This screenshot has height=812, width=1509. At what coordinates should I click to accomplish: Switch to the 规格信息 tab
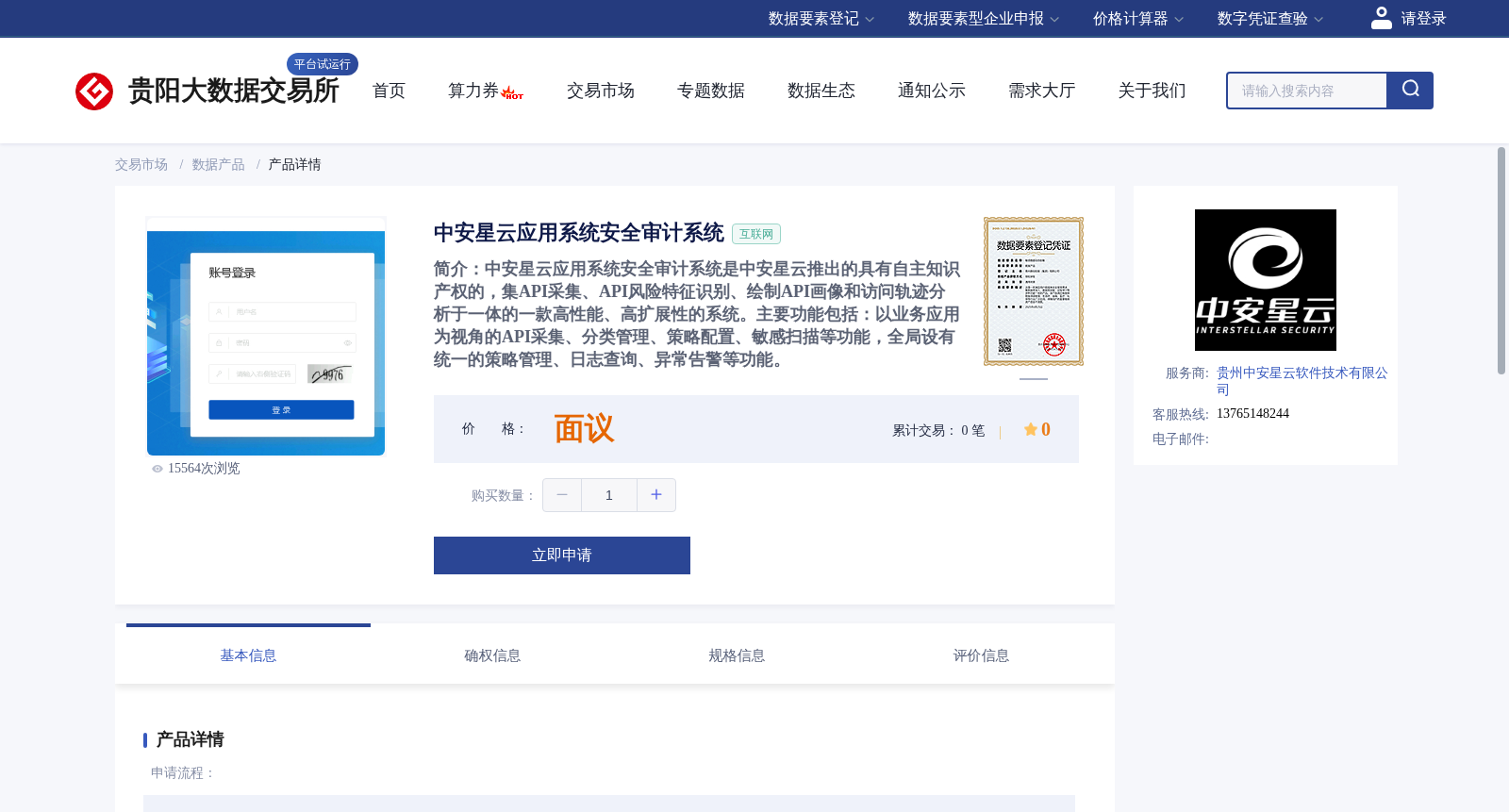click(x=737, y=655)
